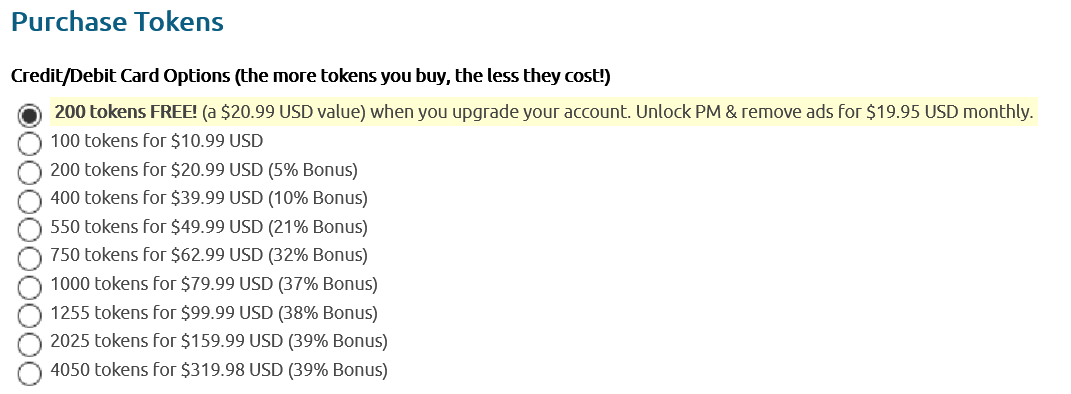Click the '37% Bonus' option label text
Screen dimensions: 1071x394
tap(327, 284)
